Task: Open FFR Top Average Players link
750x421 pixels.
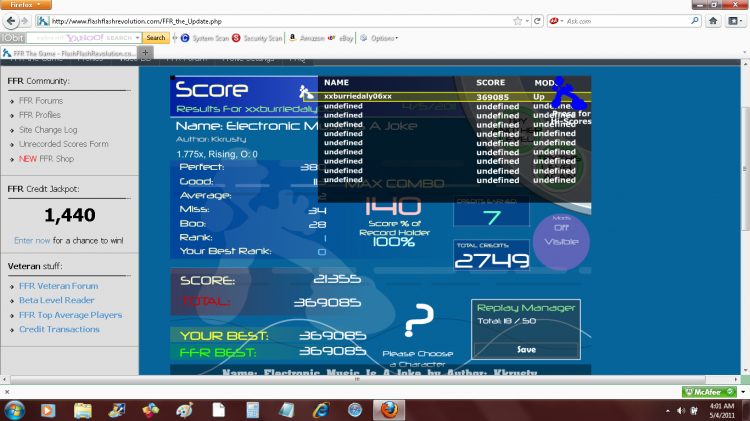Action: click(x=70, y=315)
